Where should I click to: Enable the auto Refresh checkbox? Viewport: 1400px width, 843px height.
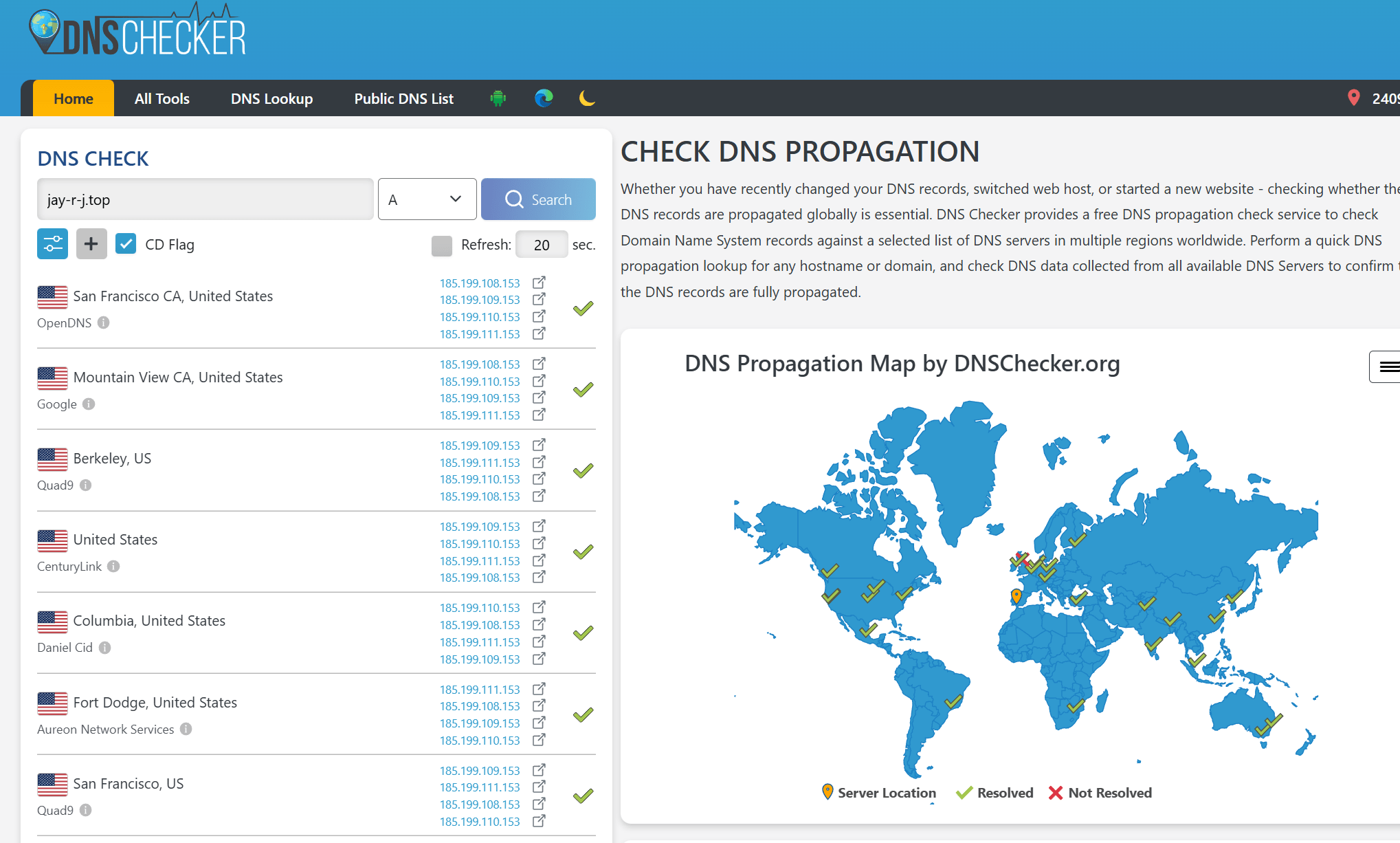click(x=442, y=245)
